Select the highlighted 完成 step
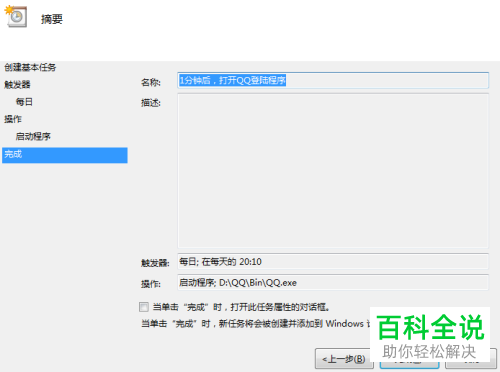Image resolution: width=500 pixels, height=372 pixels. coord(65,155)
